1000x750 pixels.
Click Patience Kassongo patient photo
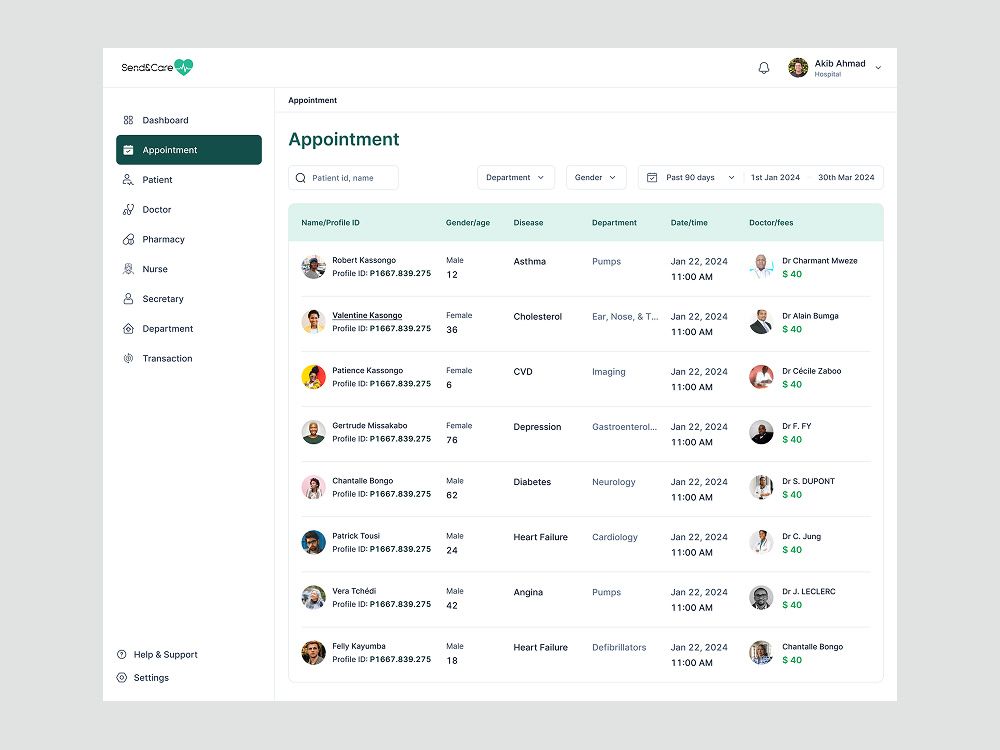click(x=313, y=377)
